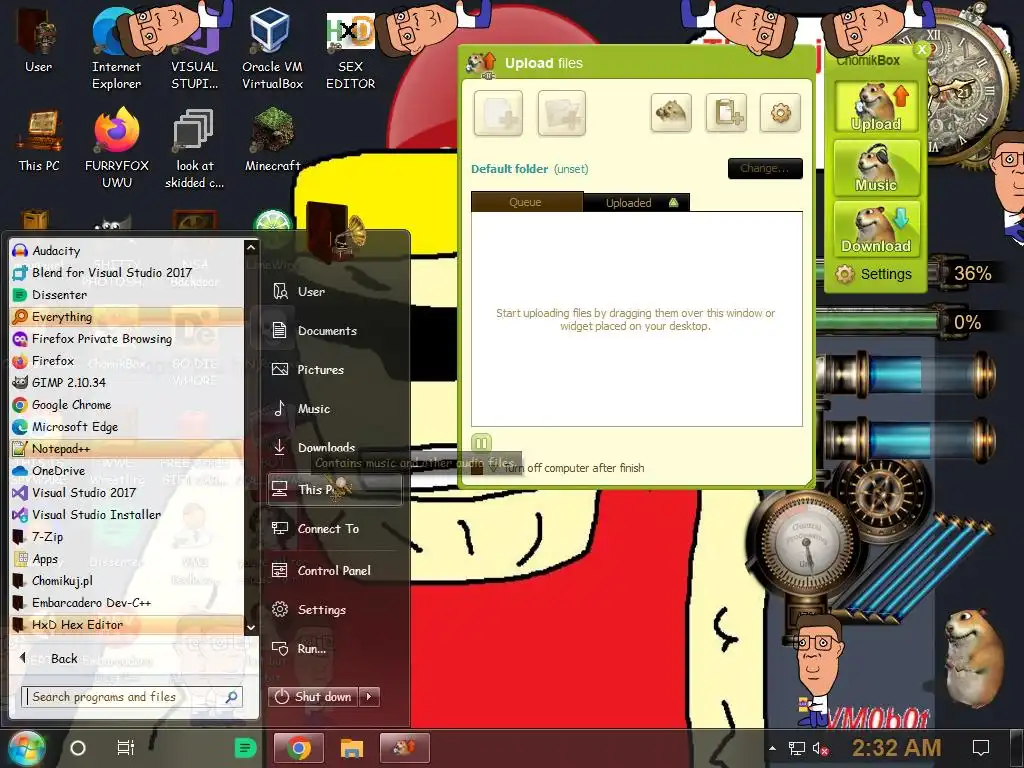Open the Internet Explorer desktop icon
The image size is (1024, 768).
pos(116,48)
